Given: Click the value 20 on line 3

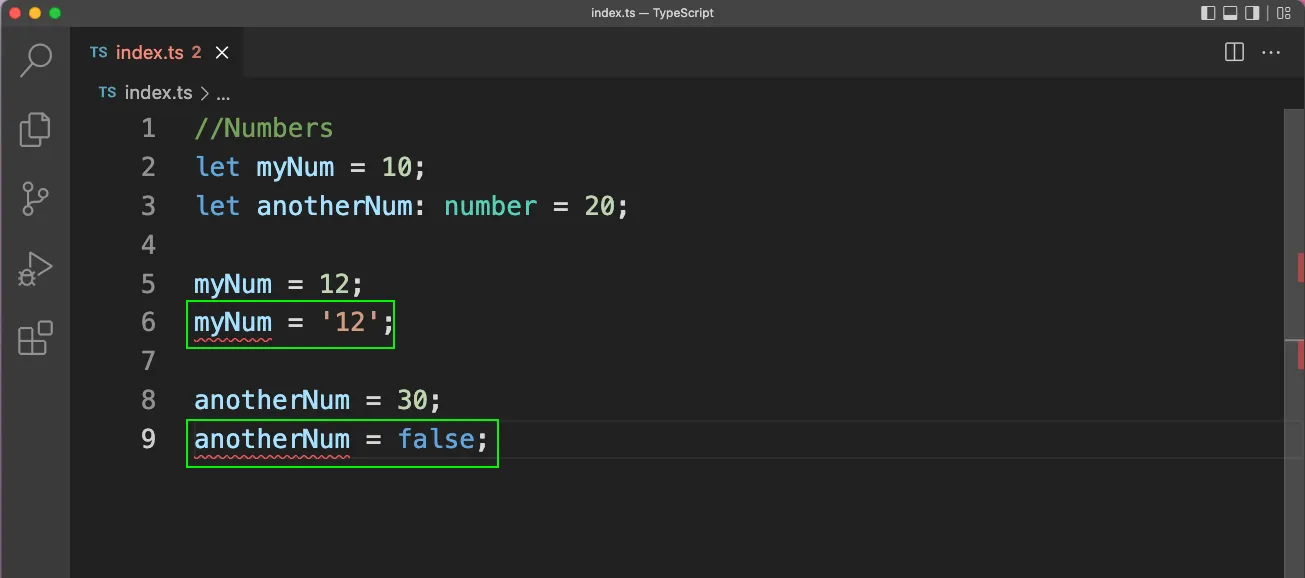Looking at the screenshot, I should [599, 206].
